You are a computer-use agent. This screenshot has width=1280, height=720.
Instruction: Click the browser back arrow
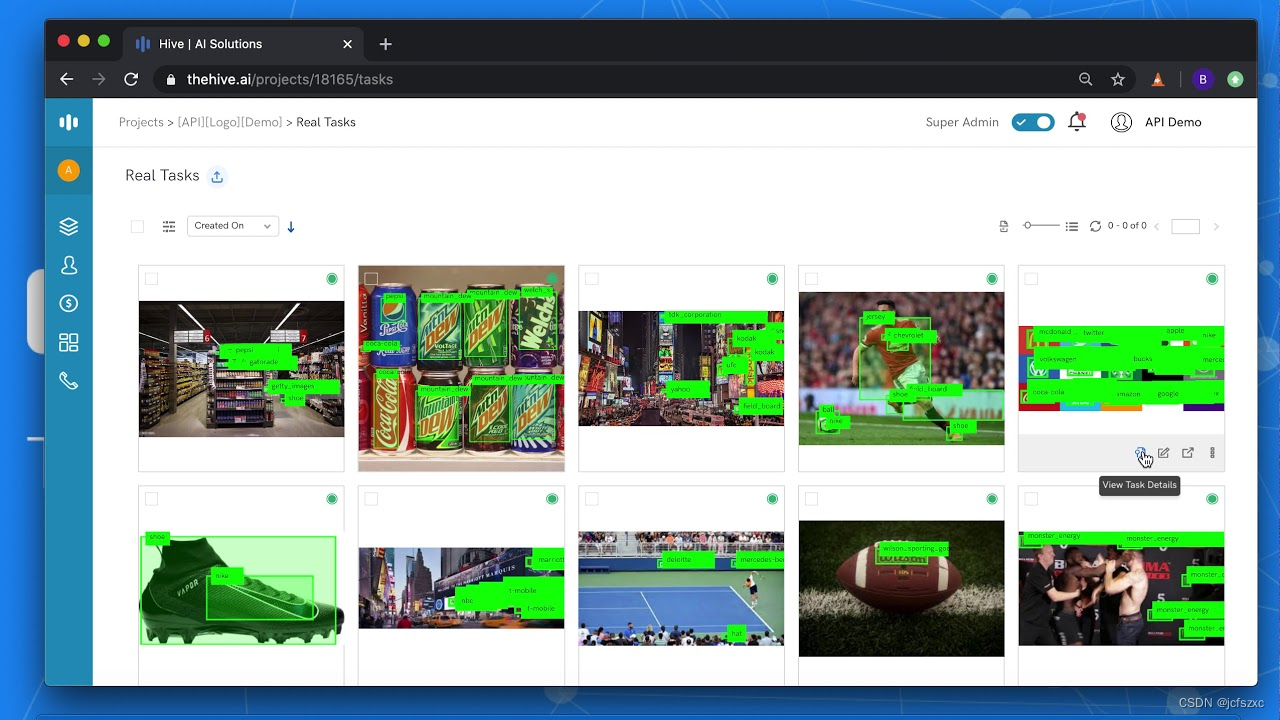[x=67, y=79]
